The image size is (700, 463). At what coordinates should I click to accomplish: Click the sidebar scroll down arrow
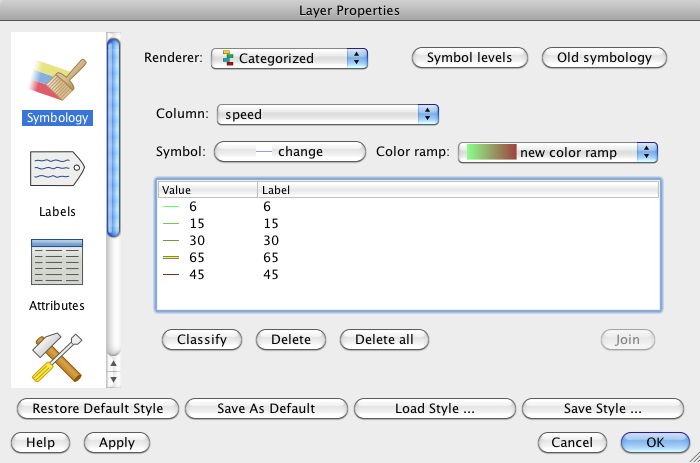point(113,380)
